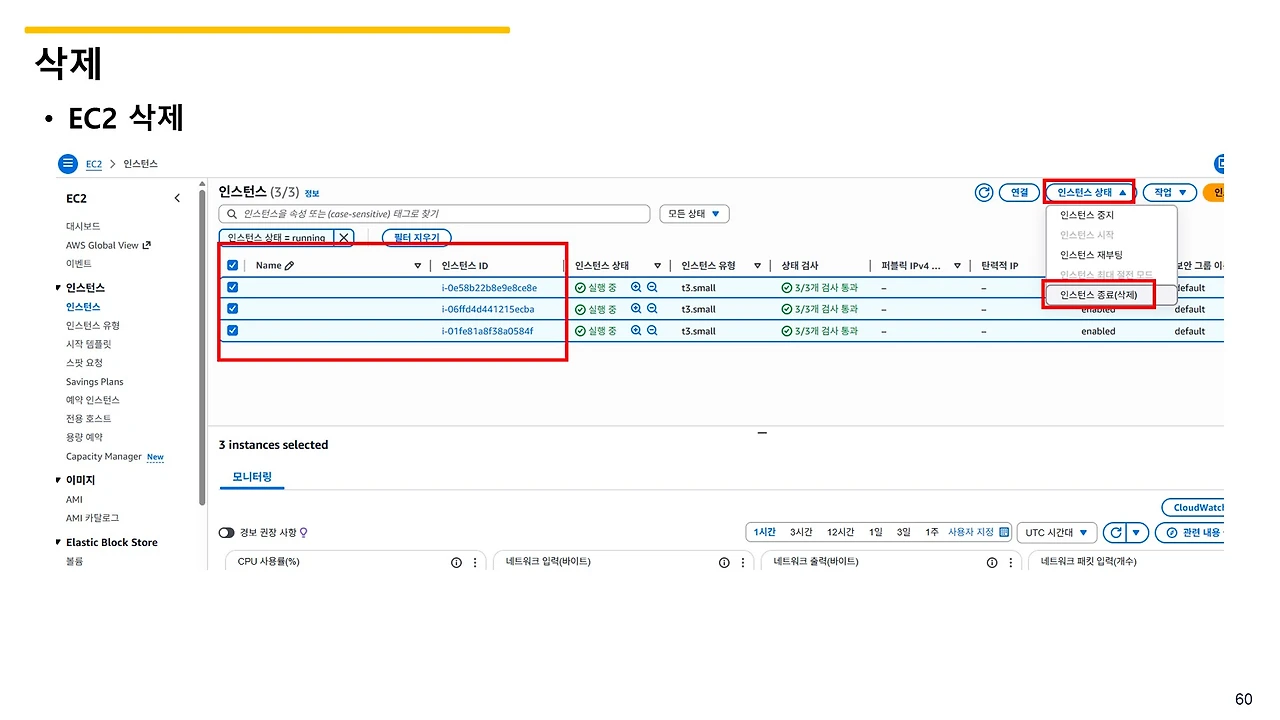Click the EC2 breadcrumb link
Screen dimensions: 1280x720
click(x=94, y=164)
